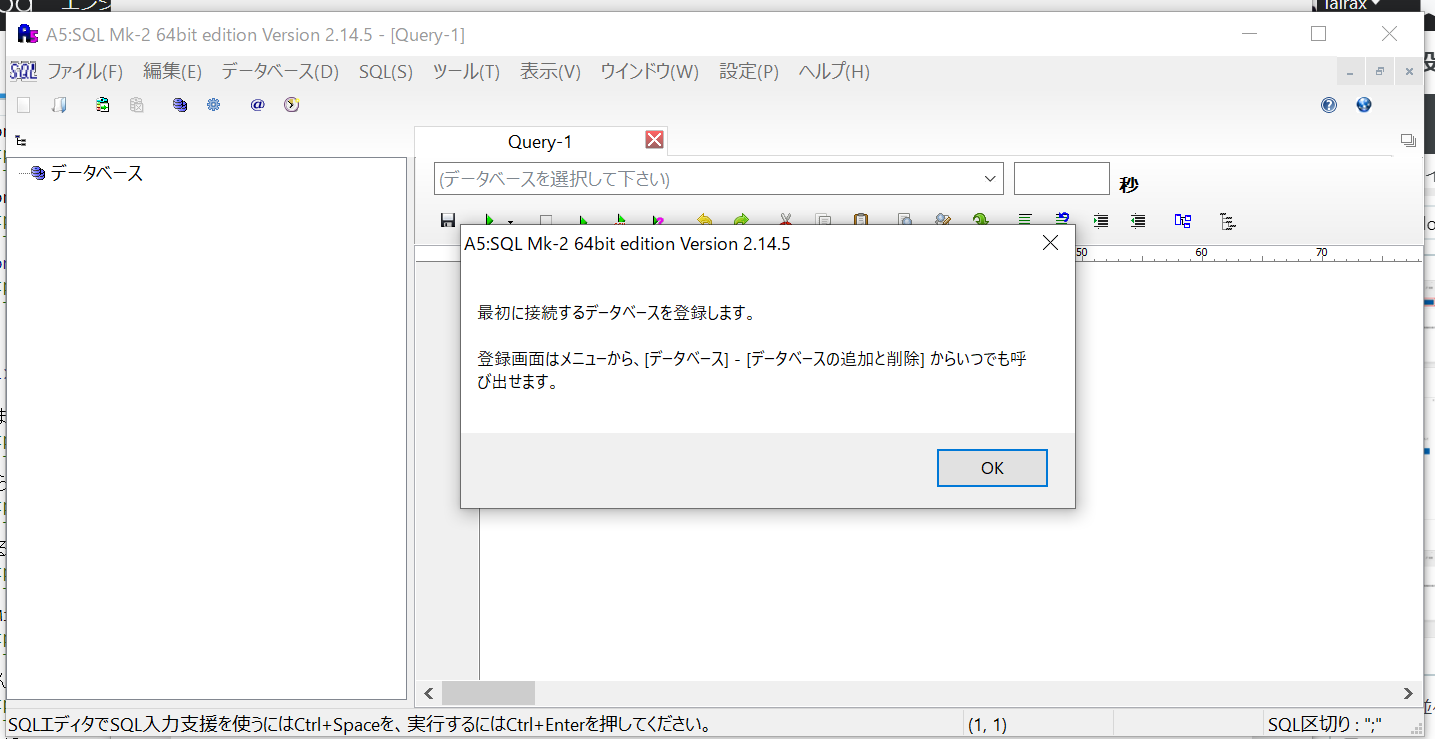Viewport: 1435px width, 739px height.
Task: Open the database selection combo box
Action: (x=719, y=179)
